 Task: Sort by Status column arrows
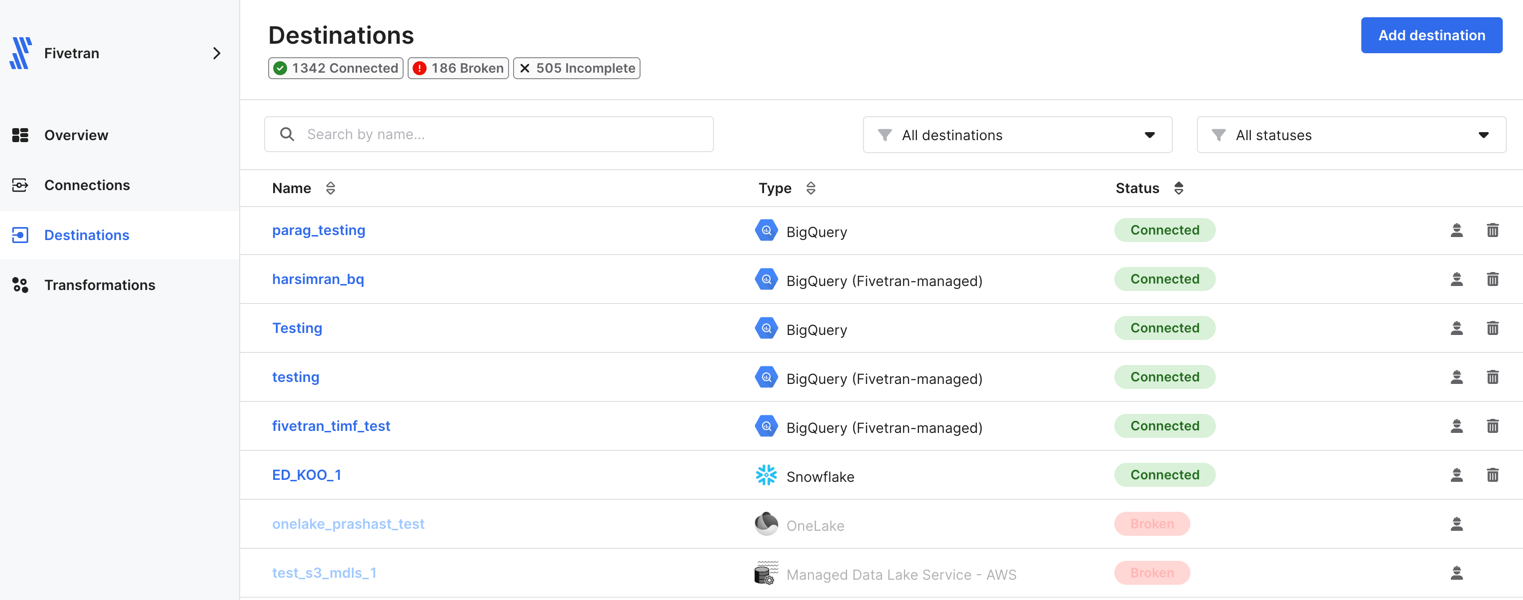(x=1179, y=188)
